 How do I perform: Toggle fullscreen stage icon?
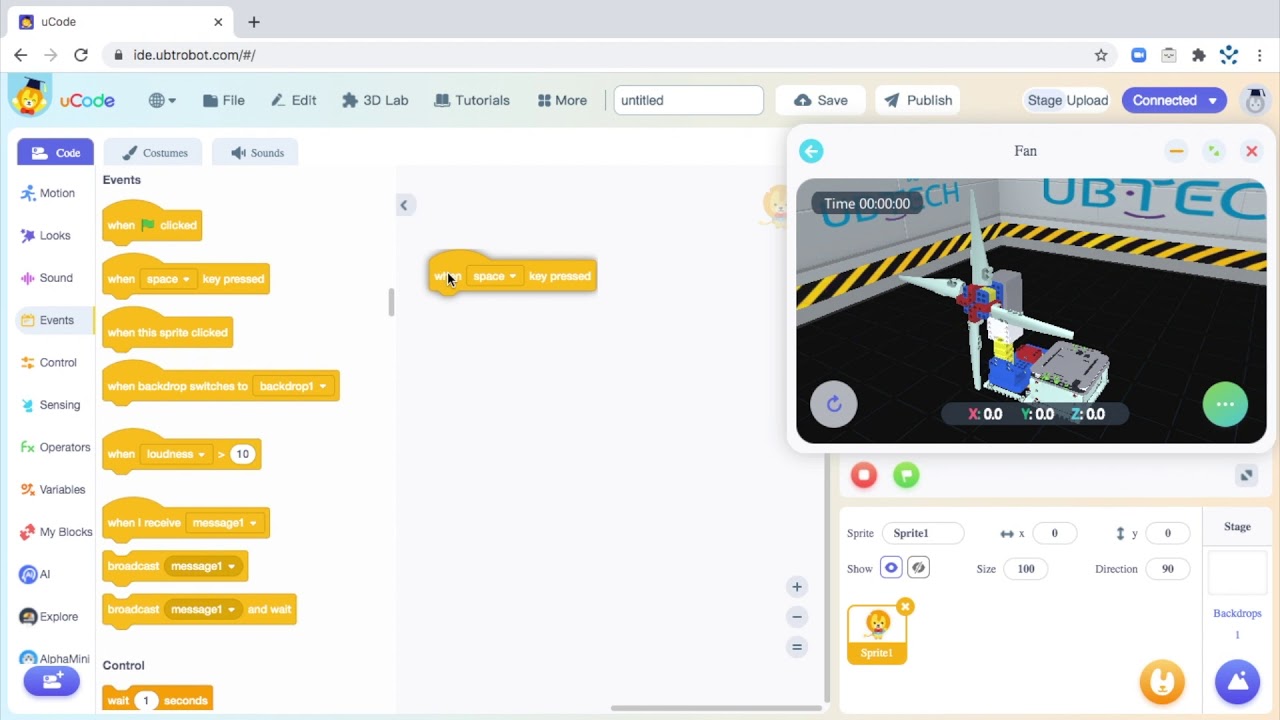[x=1246, y=476]
